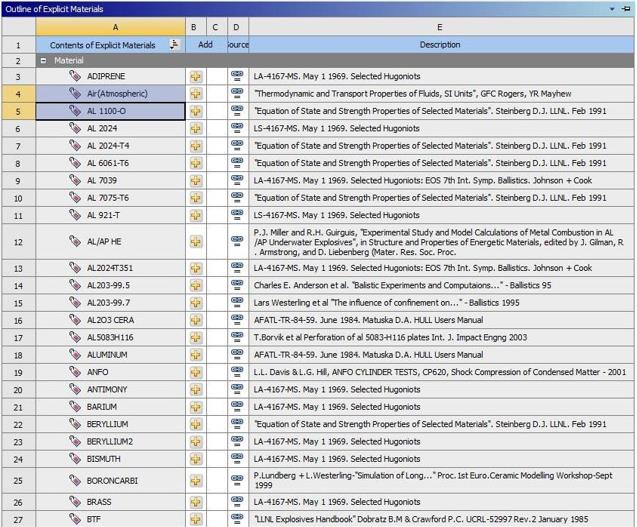Click the source icon for Air(Atmospheric)

coord(237,93)
